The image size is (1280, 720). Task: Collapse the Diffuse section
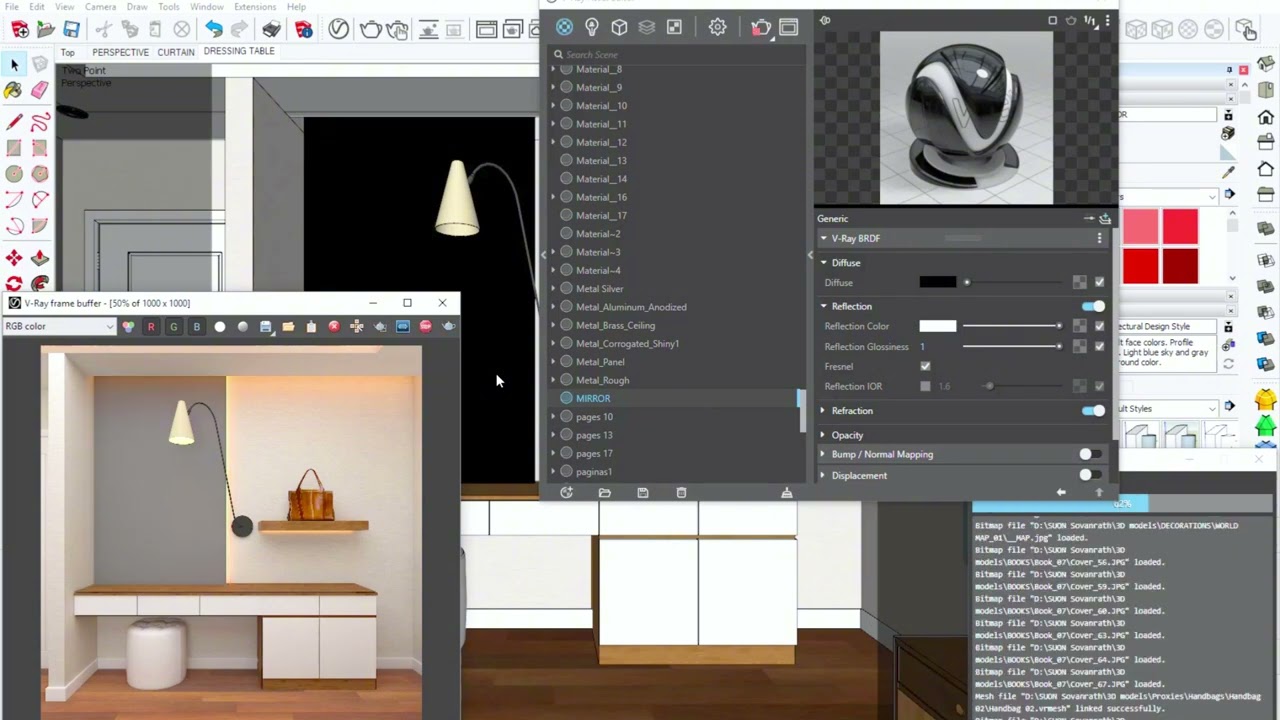pyautogui.click(x=824, y=262)
